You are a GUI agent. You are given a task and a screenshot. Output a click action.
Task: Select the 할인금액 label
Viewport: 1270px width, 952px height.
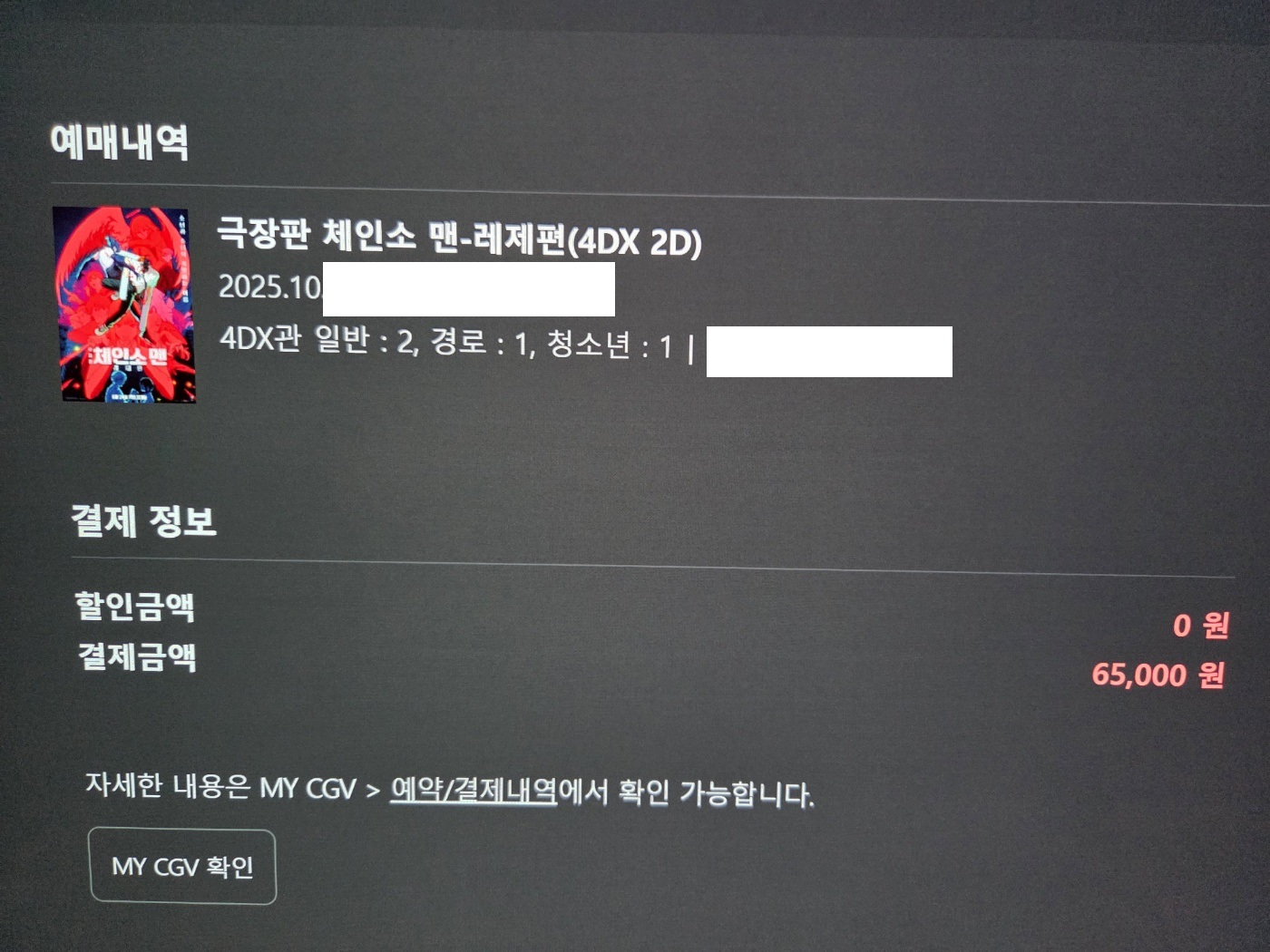(135, 606)
